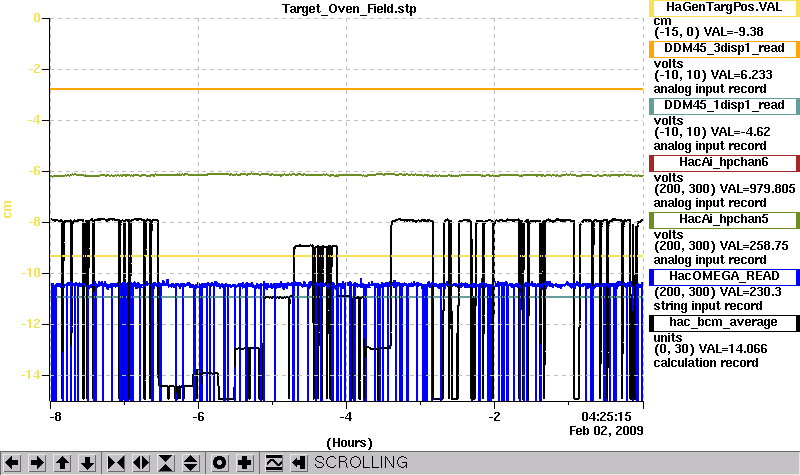Screen dimensions: 800x475
Task: Click the VAL=258.75 reading
Action: (x=754, y=246)
